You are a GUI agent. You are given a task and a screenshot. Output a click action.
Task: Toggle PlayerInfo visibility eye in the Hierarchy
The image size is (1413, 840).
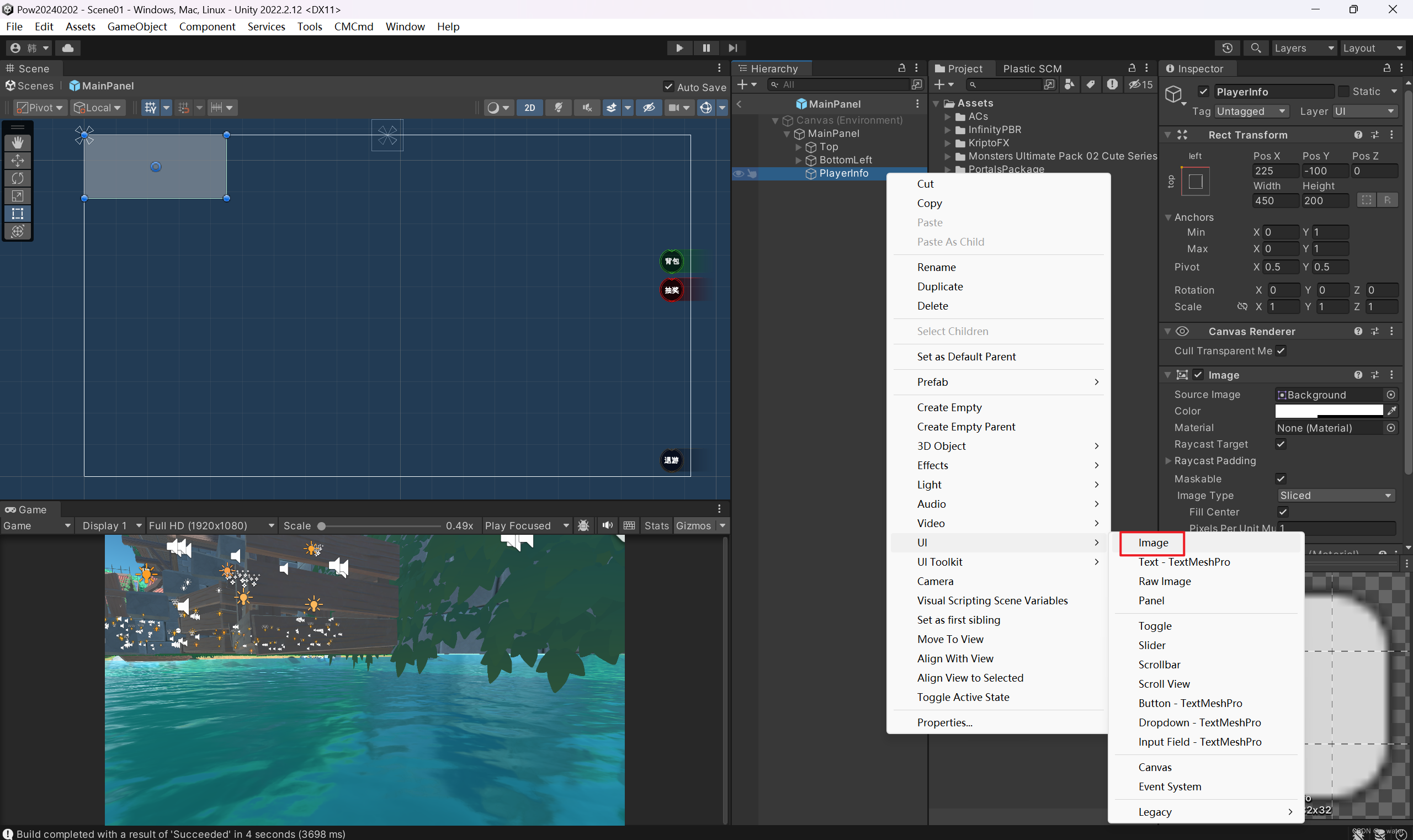pos(739,174)
